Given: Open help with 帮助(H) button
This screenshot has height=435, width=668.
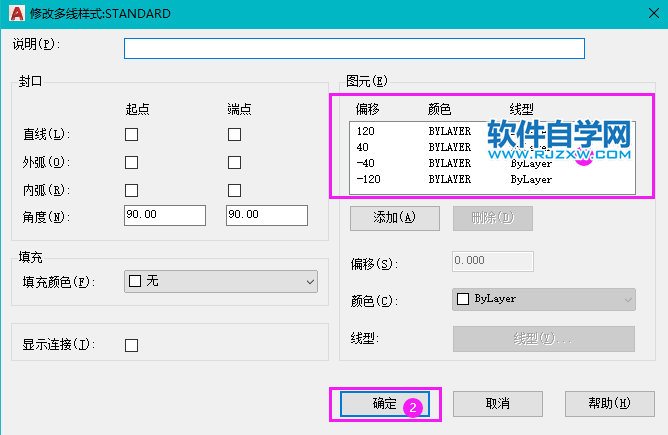Looking at the screenshot, I should (x=610, y=403).
